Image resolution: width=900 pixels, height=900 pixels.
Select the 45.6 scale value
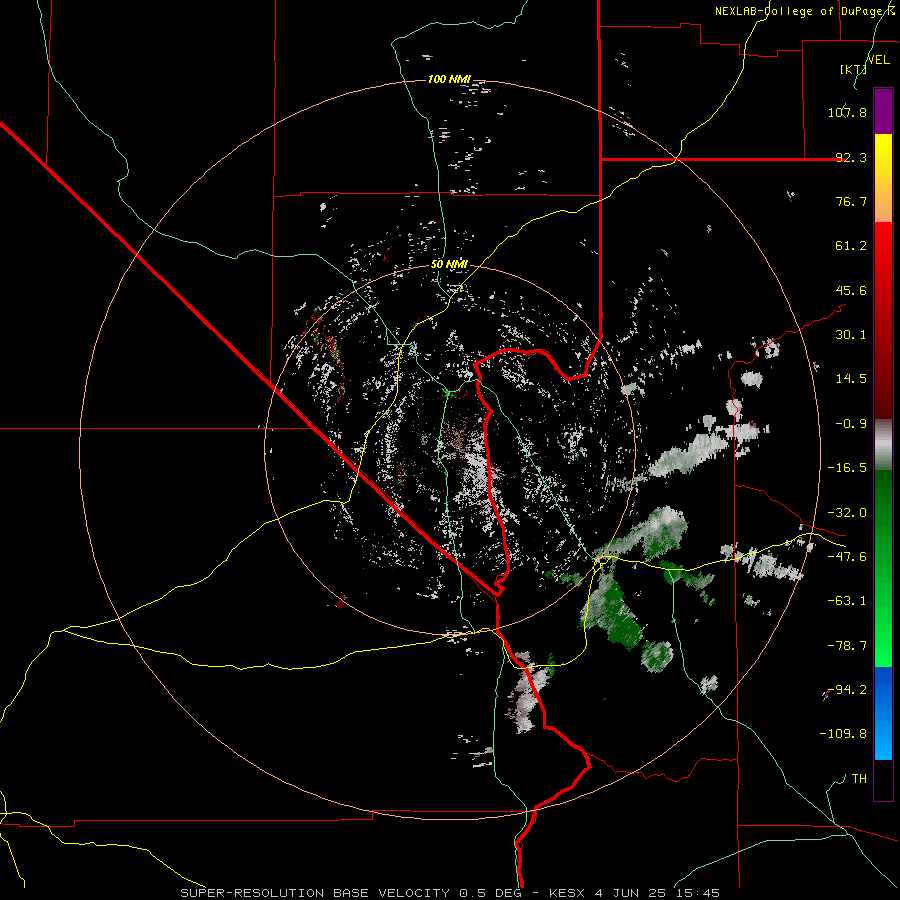851,290
